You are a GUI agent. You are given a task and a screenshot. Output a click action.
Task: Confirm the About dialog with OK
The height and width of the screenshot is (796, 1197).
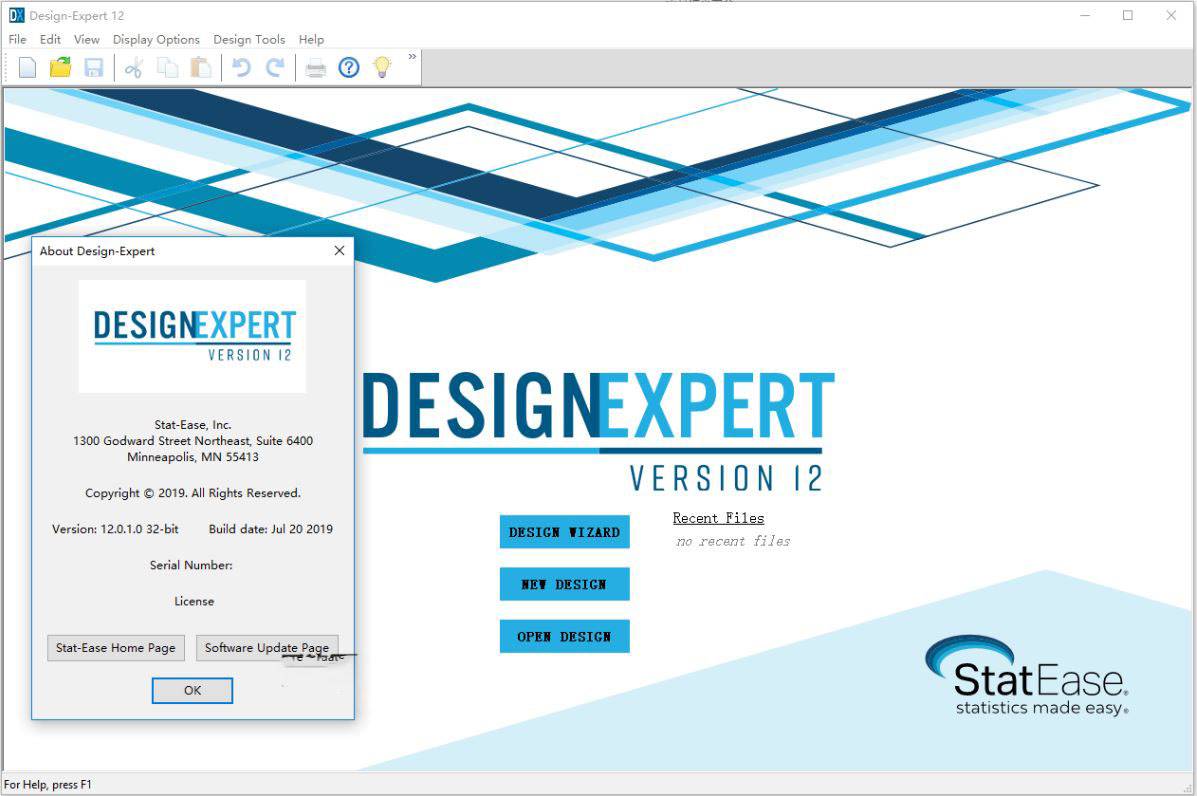click(192, 691)
